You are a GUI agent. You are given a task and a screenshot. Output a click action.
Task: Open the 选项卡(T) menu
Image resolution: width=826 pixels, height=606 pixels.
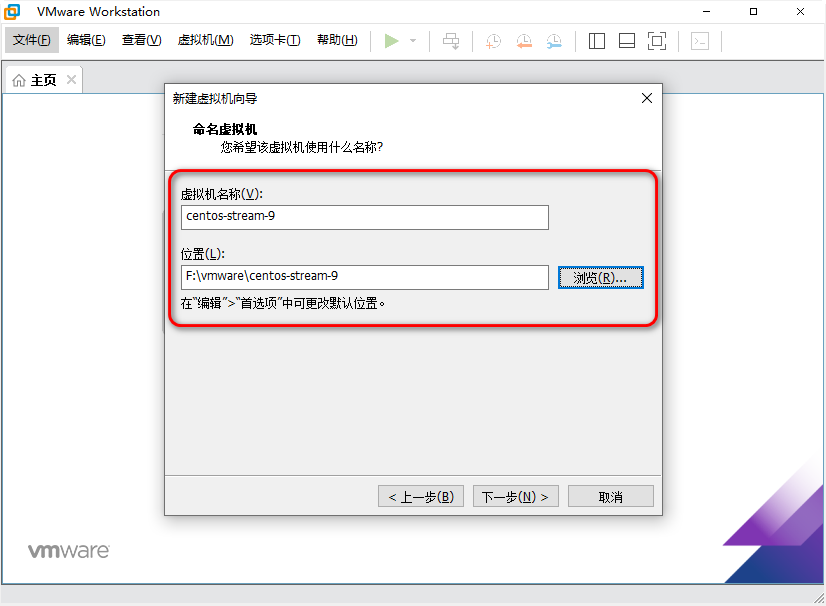coord(275,40)
